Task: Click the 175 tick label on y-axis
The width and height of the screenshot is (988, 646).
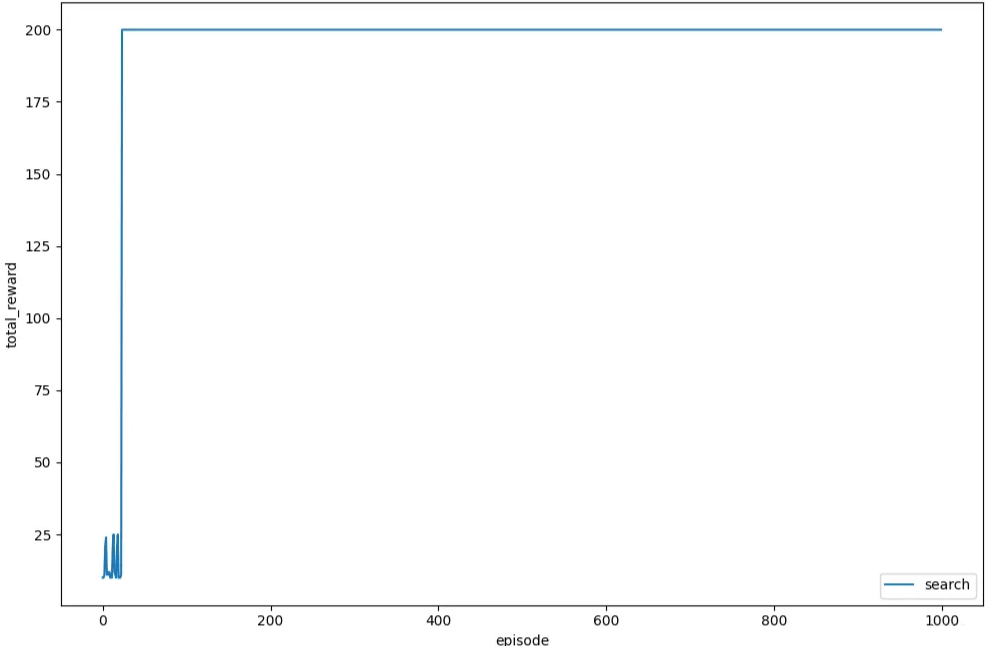Action: coord(42,102)
